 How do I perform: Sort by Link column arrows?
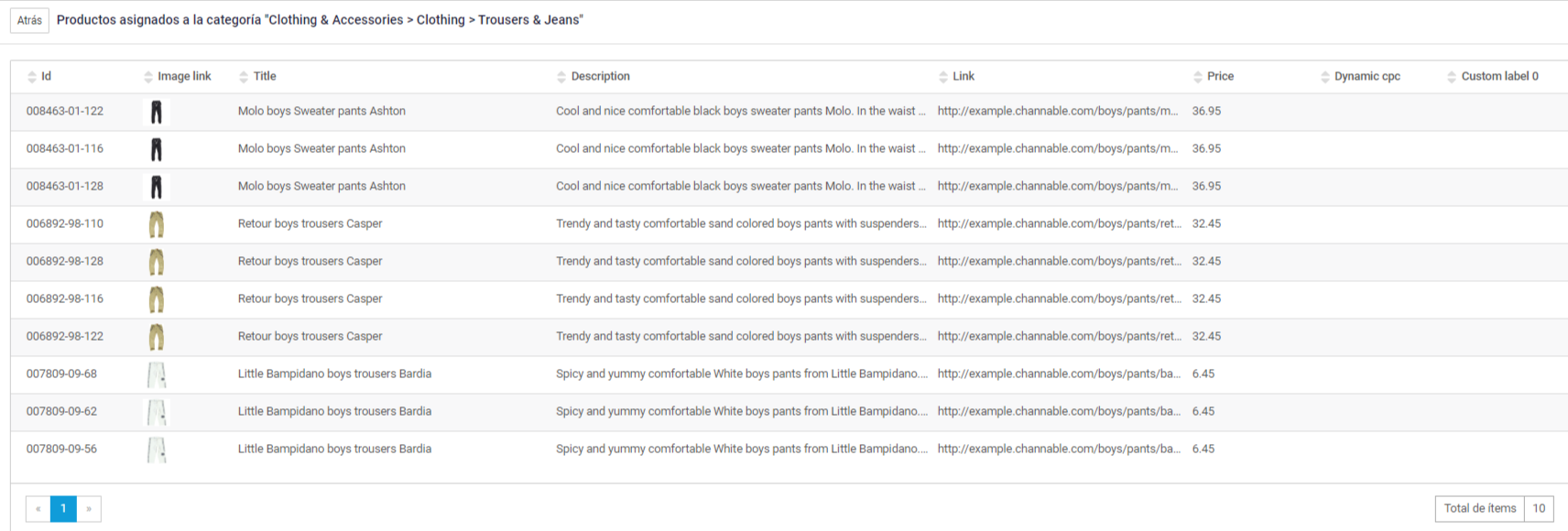(943, 77)
